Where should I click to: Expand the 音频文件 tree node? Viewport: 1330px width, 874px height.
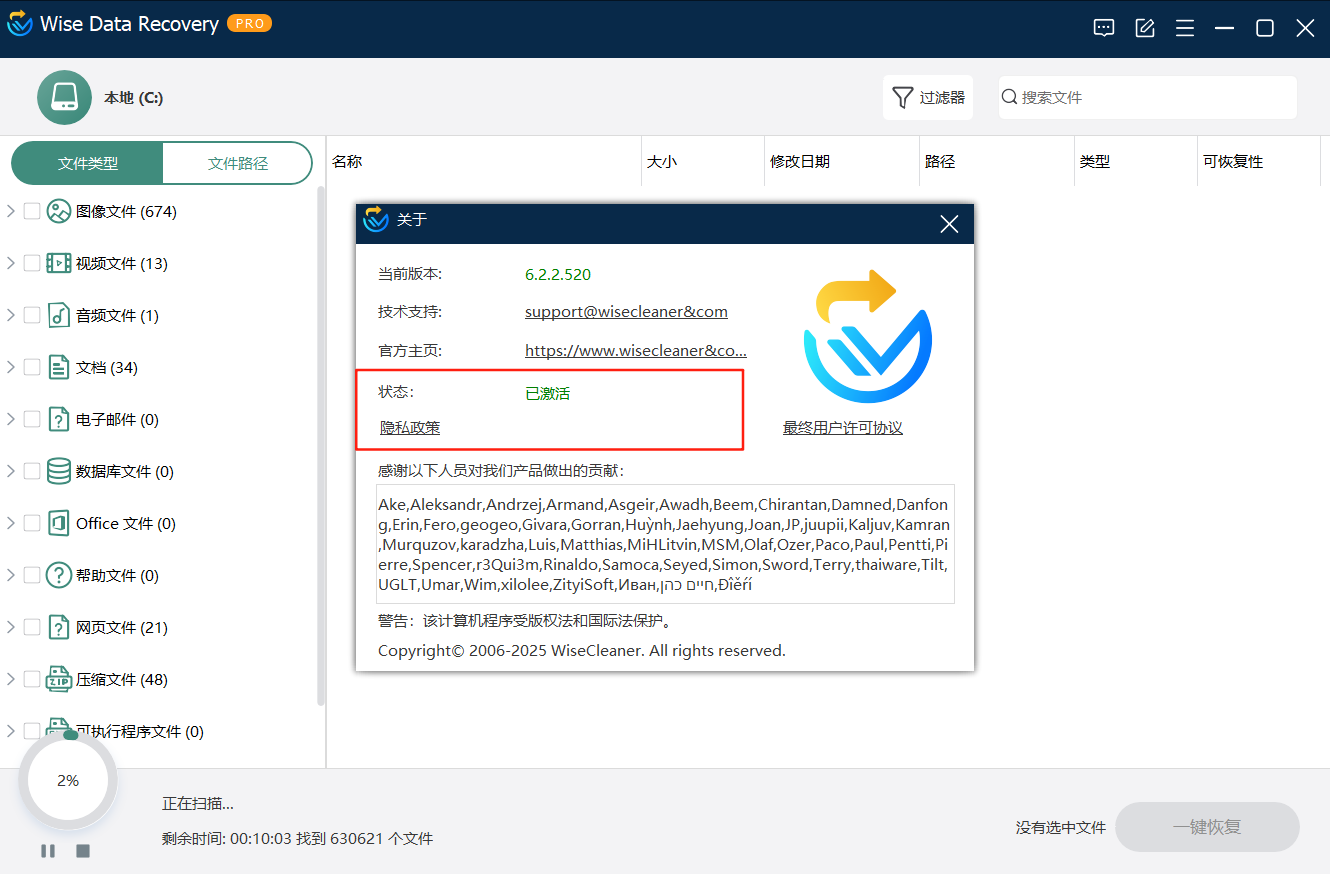[x=11, y=315]
